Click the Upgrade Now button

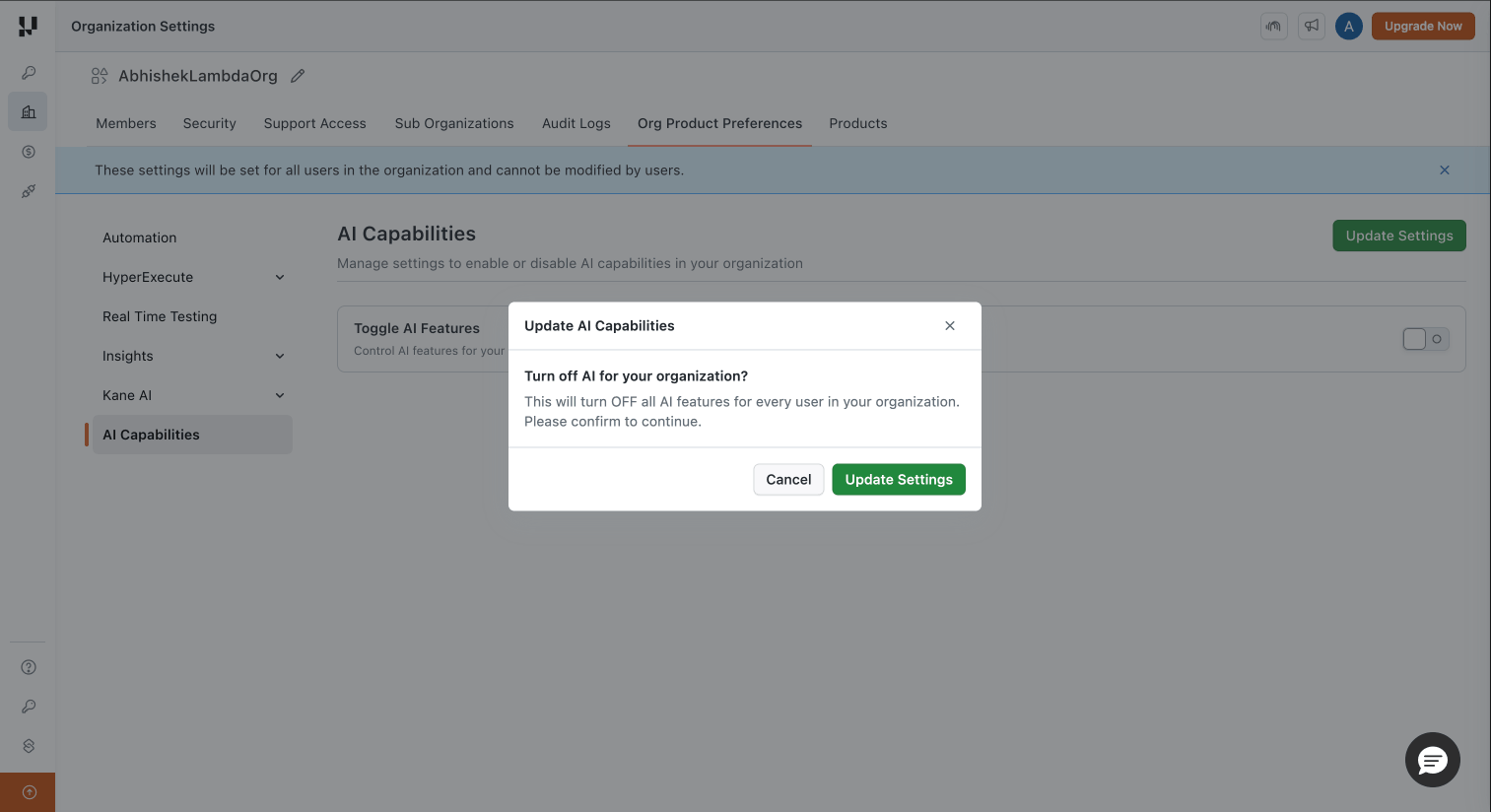(x=1423, y=26)
